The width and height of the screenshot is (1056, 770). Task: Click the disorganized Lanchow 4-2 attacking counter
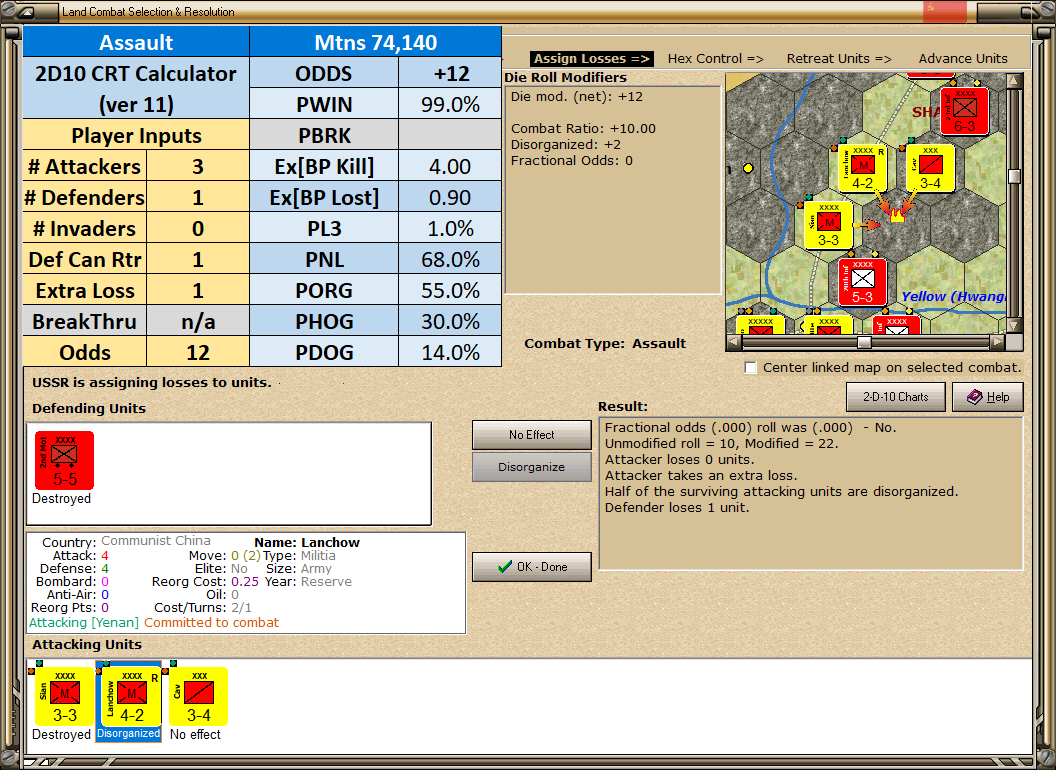click(128, 697)
